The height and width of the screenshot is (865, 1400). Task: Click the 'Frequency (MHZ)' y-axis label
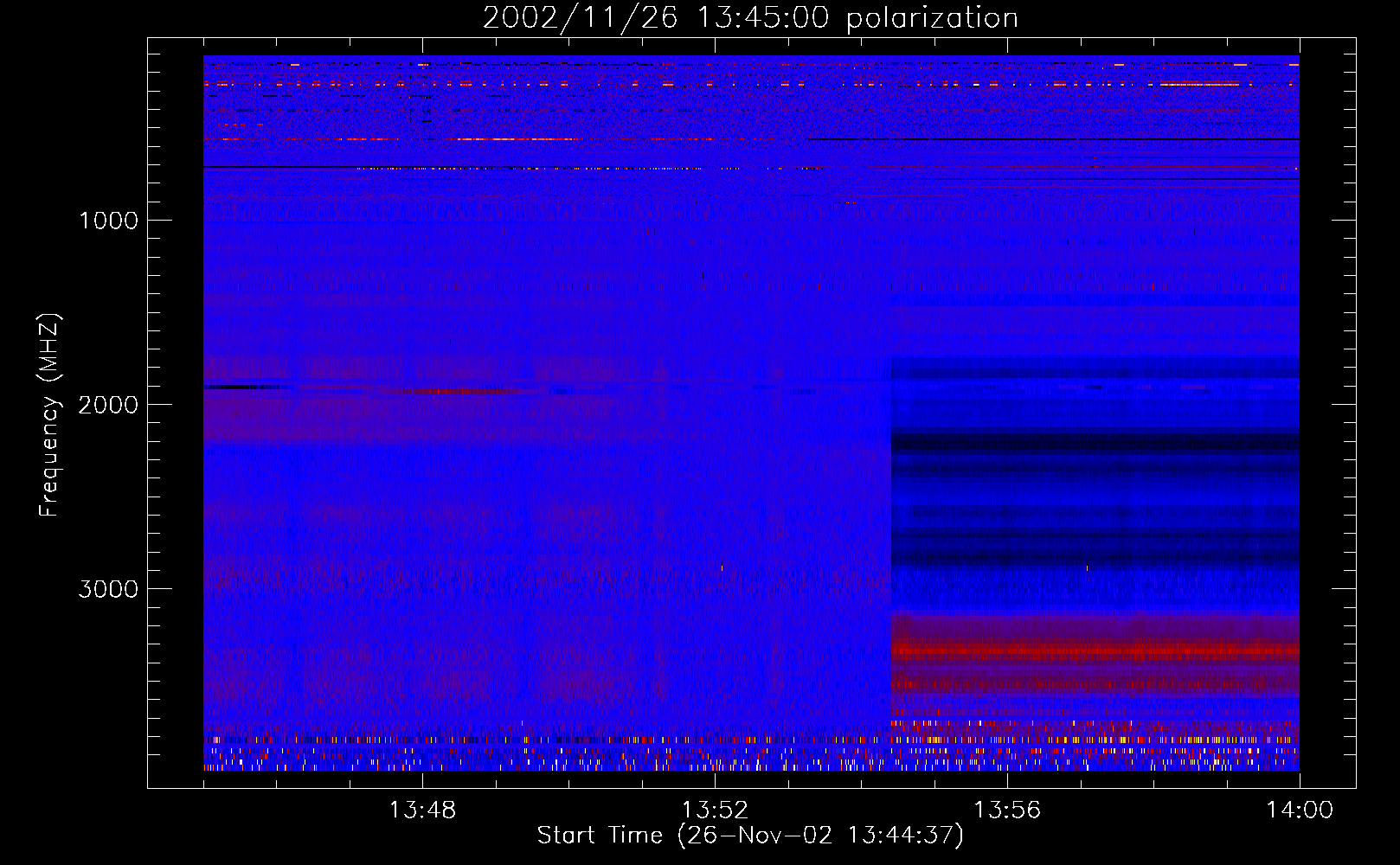pyautogui.click(x=50, y=415)
